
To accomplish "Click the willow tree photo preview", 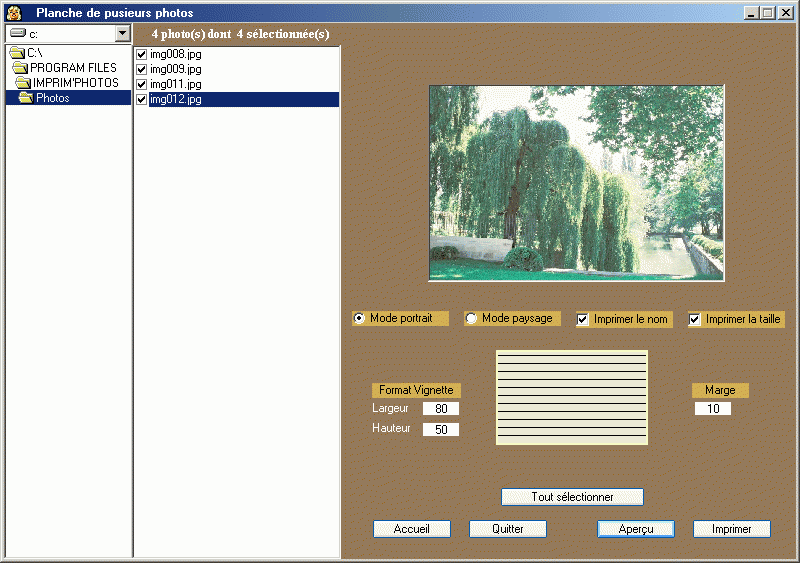I will (577, 183).
